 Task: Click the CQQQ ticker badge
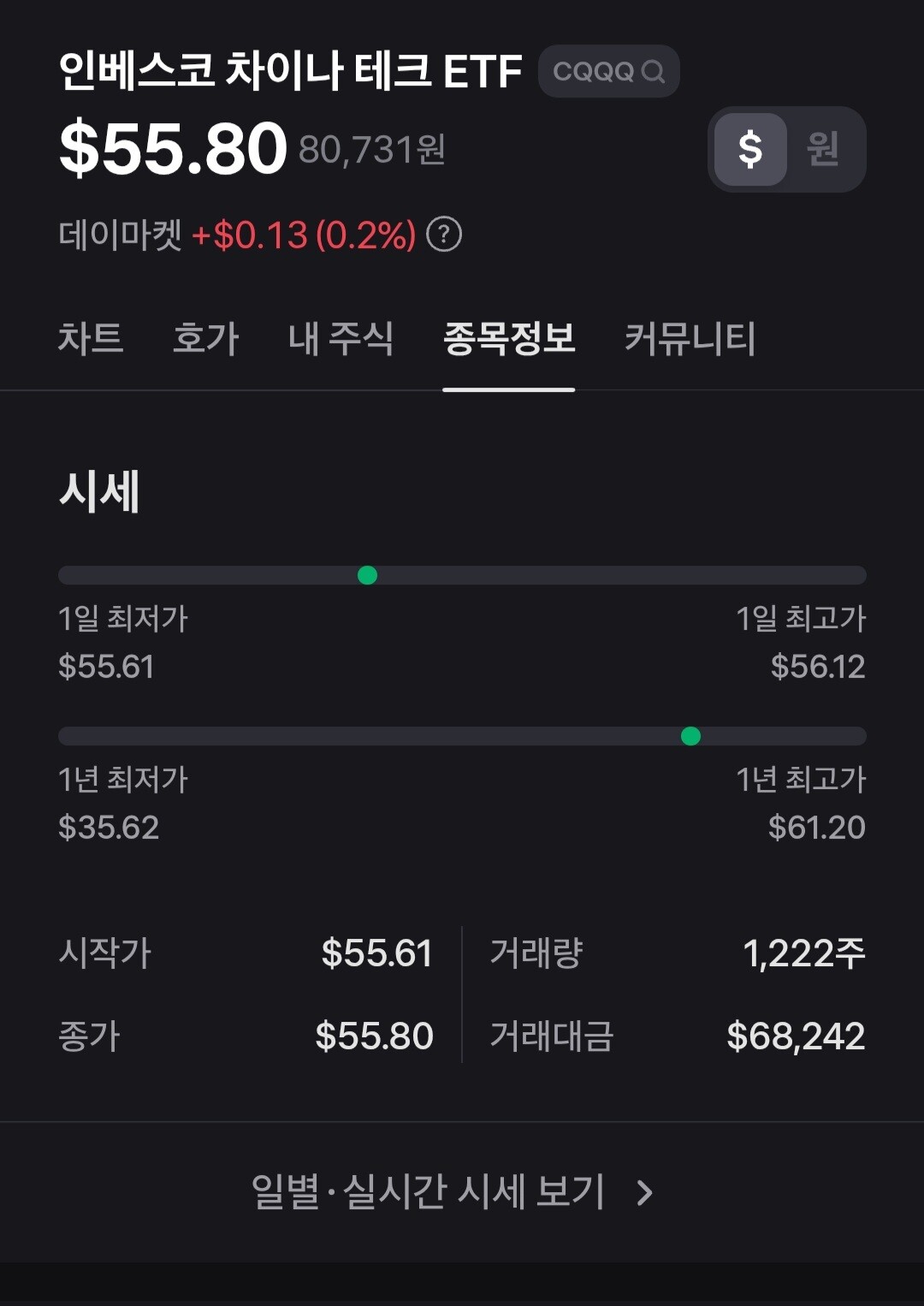pos(608,72)
